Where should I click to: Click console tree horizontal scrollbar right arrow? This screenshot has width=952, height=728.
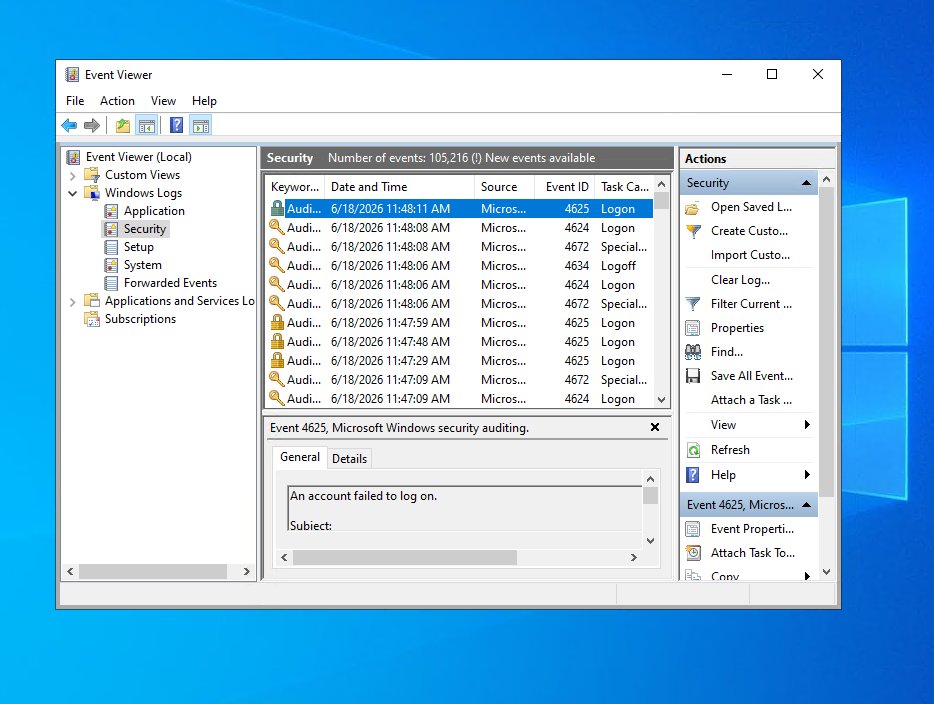pyautogui.click(x=246, y=571)
